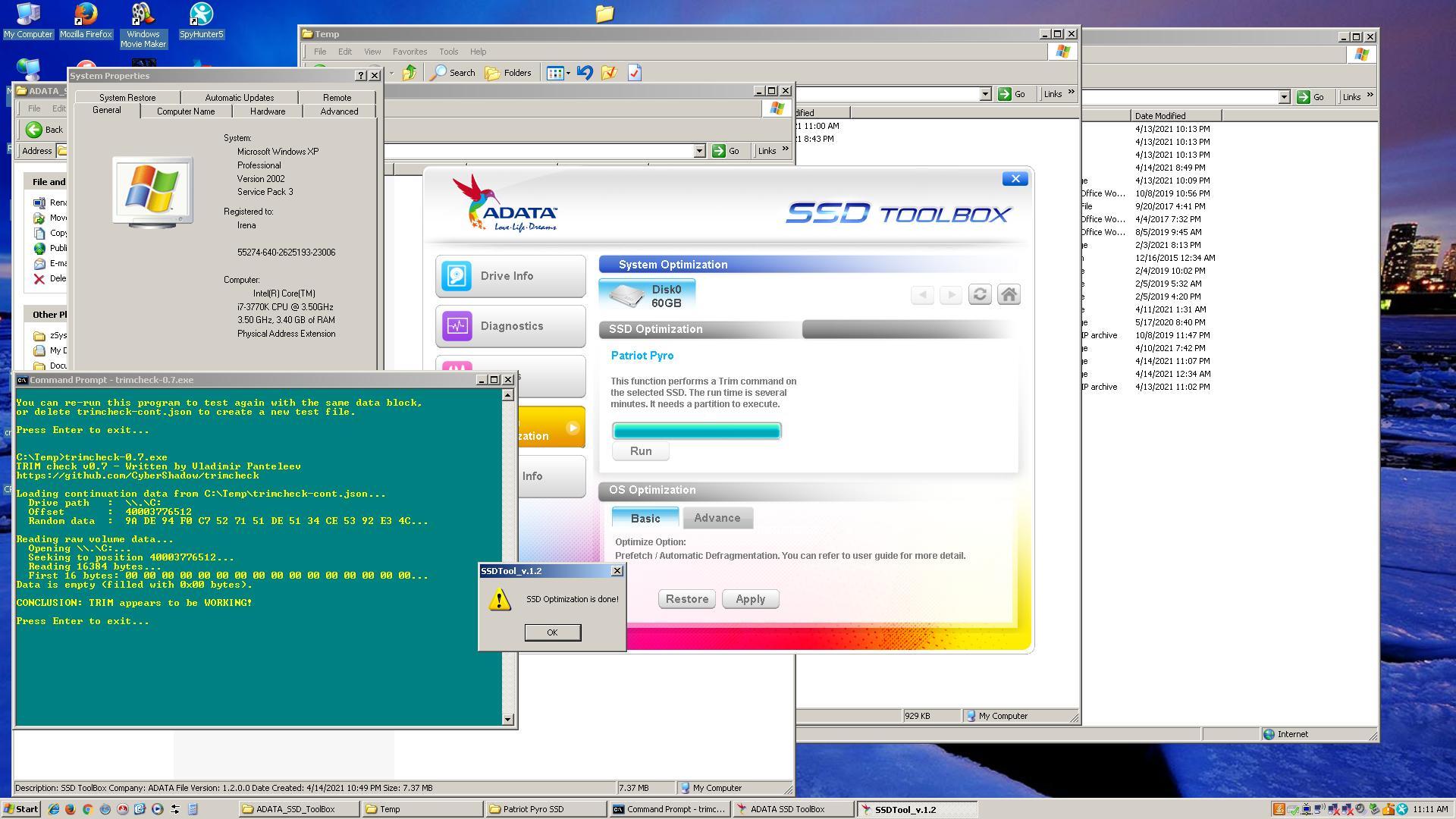1456x819 pixels.
Task: Click the Apply button in OS Optimization
Action: point(750,599)
